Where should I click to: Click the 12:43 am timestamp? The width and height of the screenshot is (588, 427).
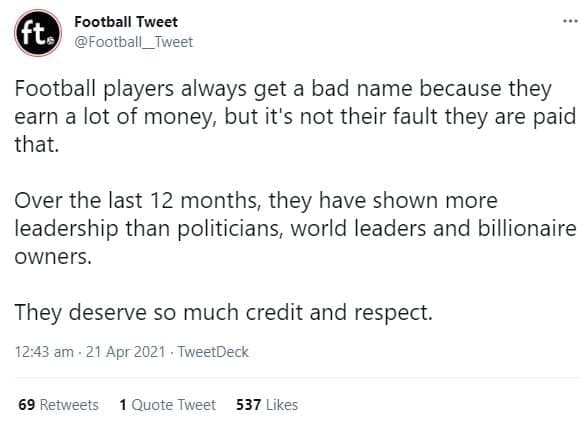tap(44, 352)
